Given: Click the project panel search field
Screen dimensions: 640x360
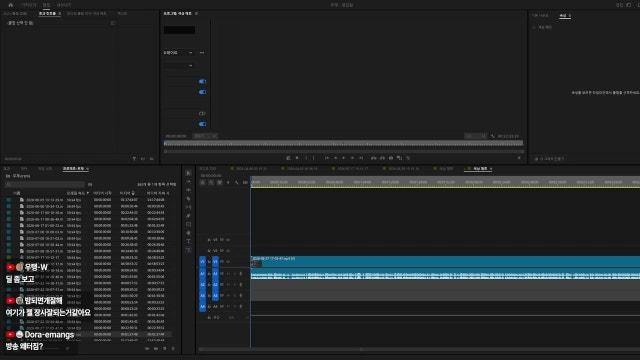Looking at the screenshot, I should 45,184.
